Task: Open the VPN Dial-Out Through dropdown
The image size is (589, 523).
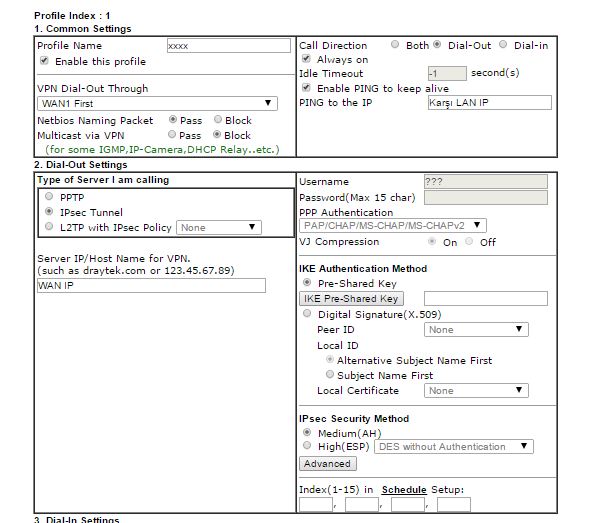Action: click(x=157, y=103)
